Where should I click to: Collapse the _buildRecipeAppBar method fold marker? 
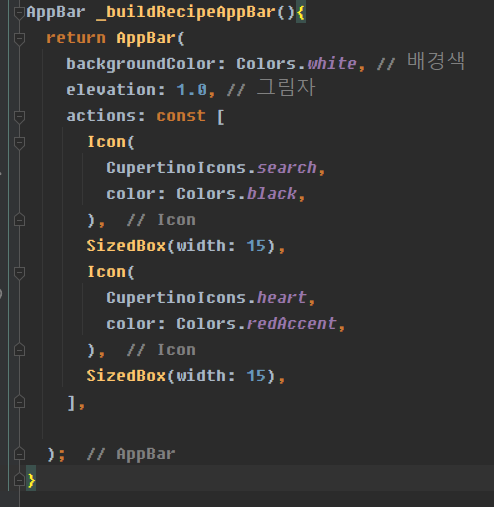click(x=19, y=13)
